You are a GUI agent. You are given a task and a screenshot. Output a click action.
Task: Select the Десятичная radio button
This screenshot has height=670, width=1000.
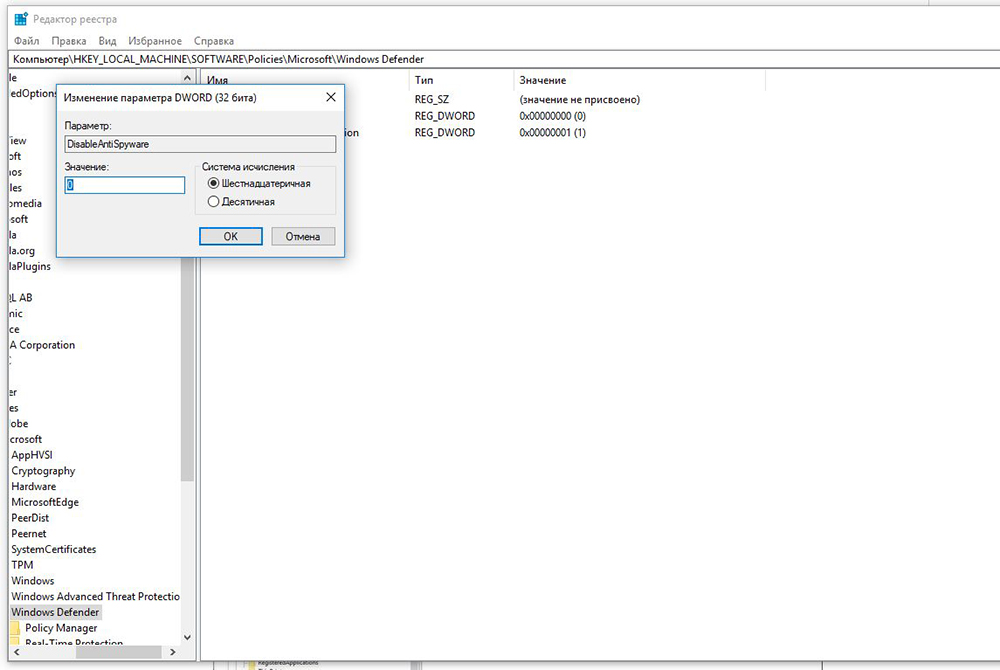pos(213,202)
